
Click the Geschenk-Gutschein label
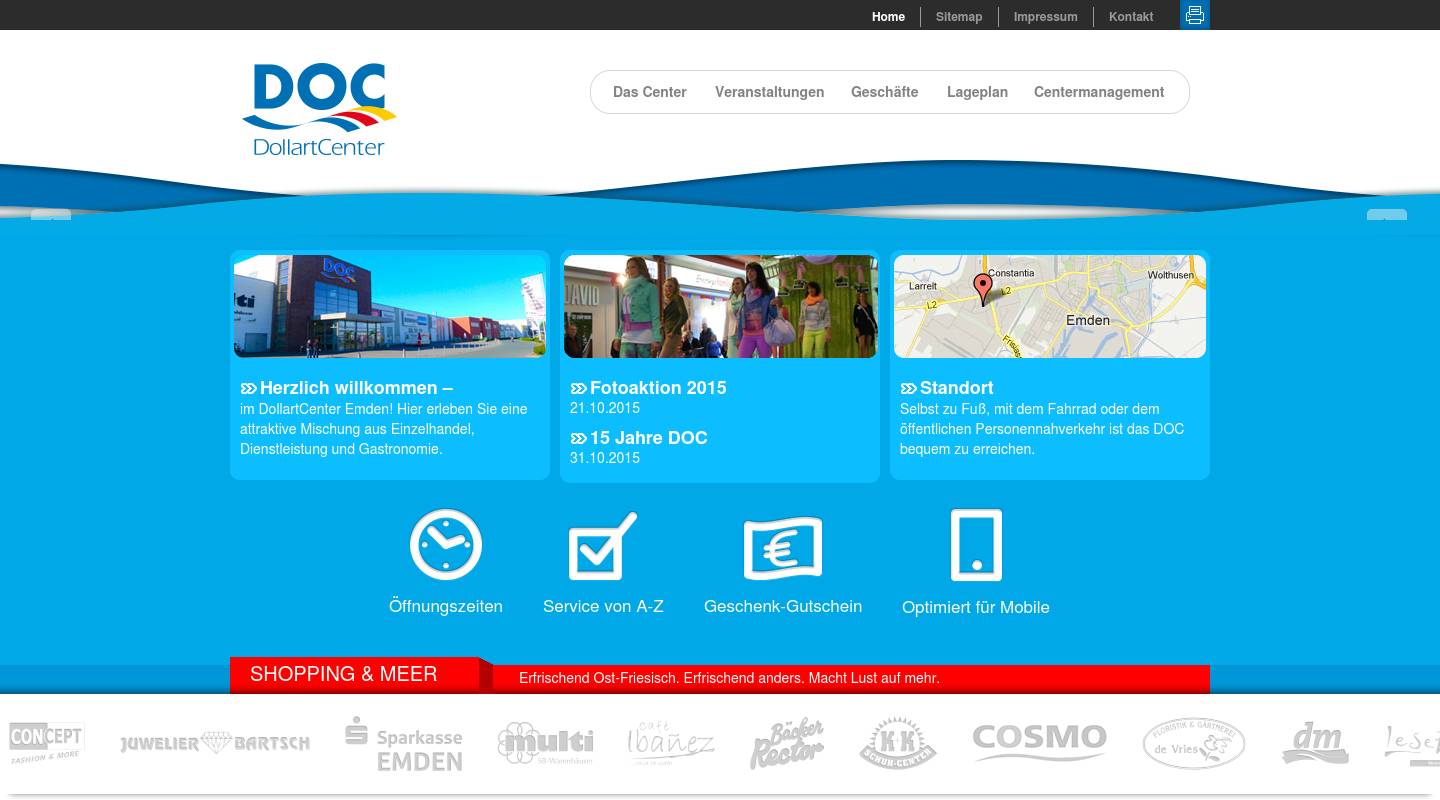(783, 606)
